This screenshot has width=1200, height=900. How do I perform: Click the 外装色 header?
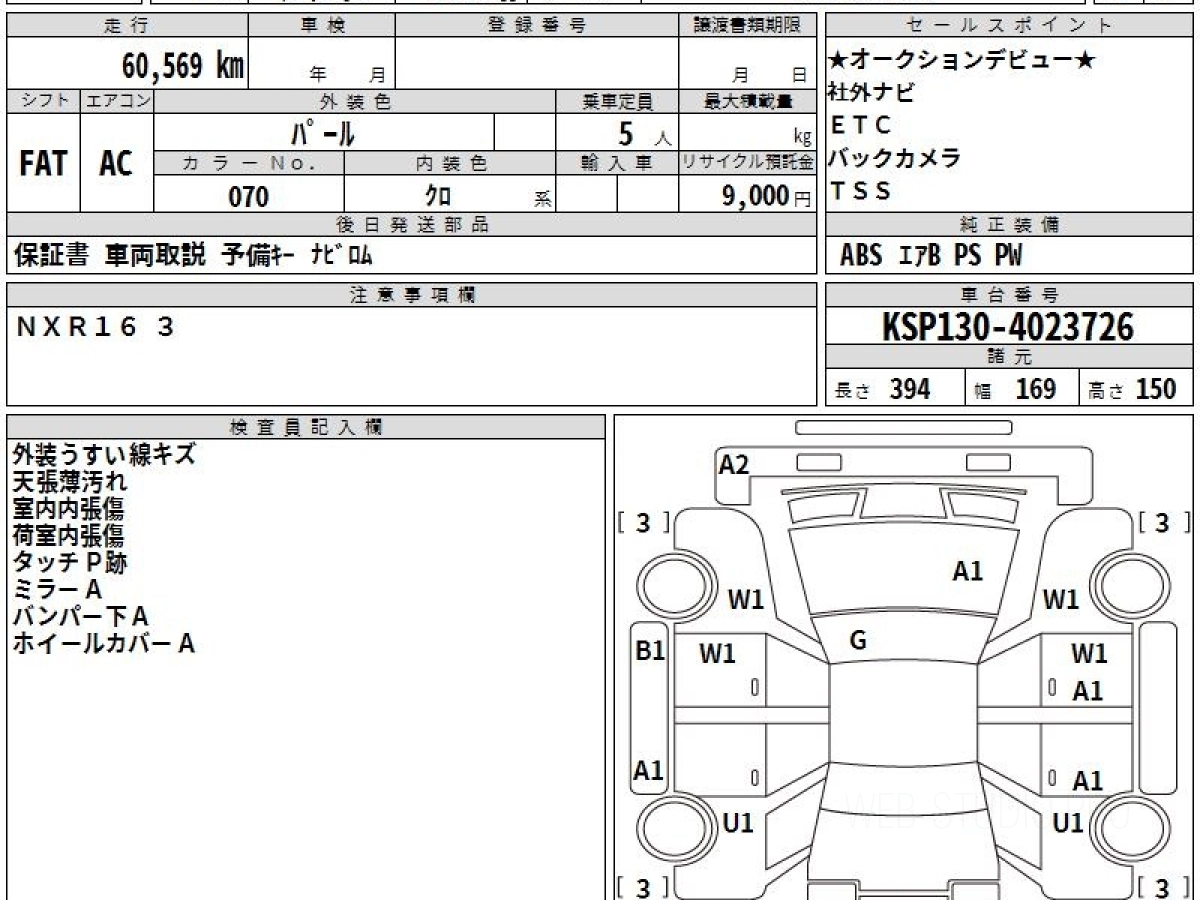tap(355, 101)
